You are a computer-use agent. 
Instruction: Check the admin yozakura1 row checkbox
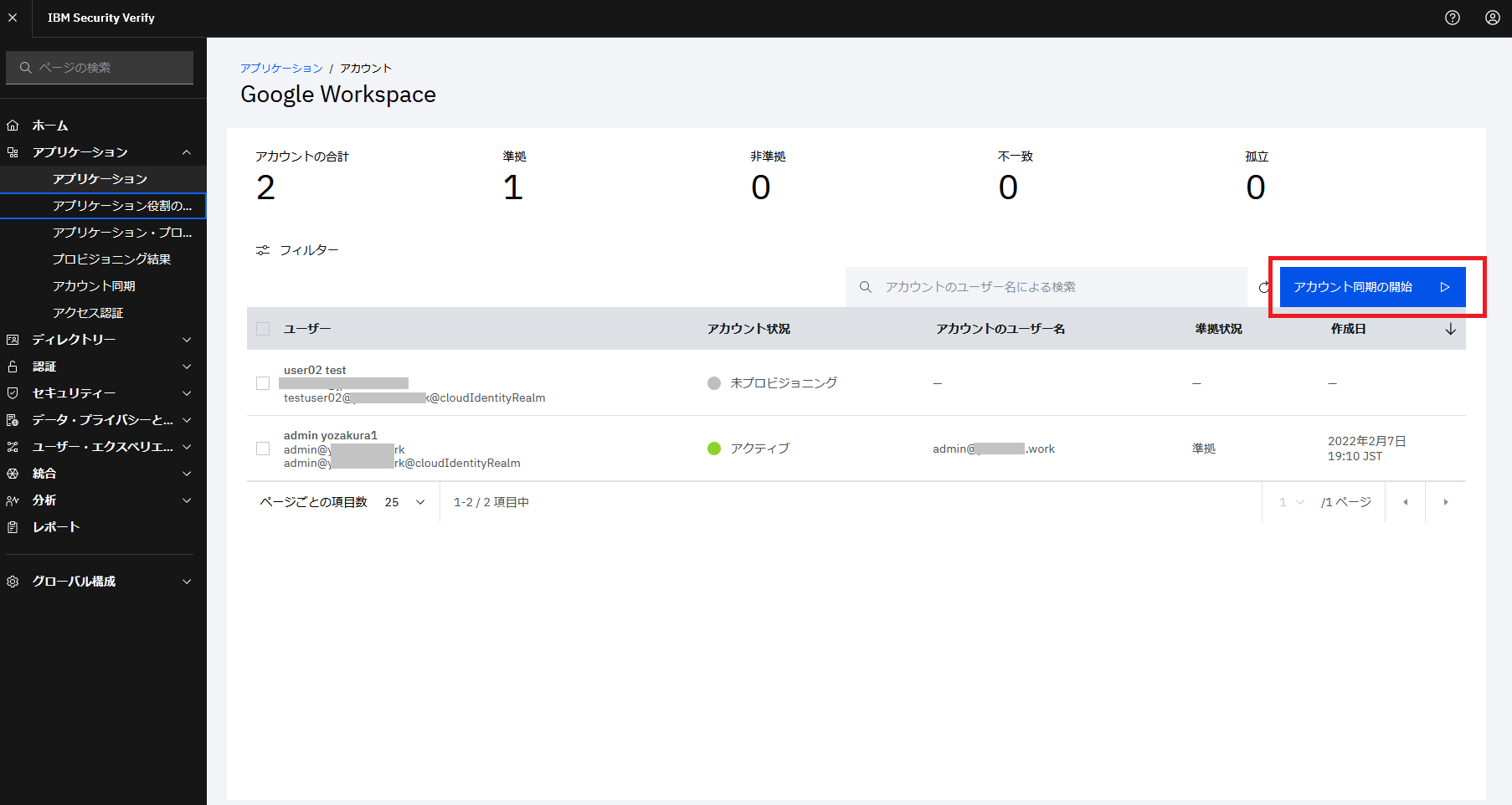point(263,449)
